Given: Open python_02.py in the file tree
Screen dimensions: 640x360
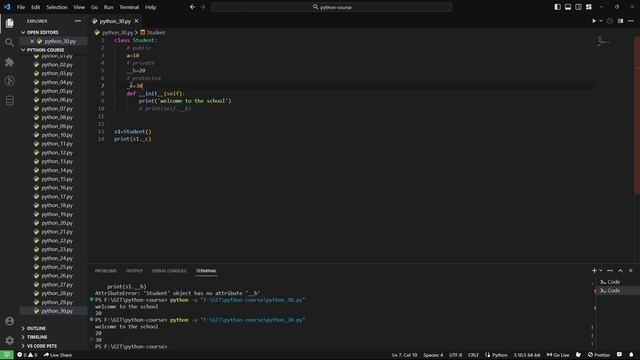Looking at the screenshot, I should pos(57,64).
